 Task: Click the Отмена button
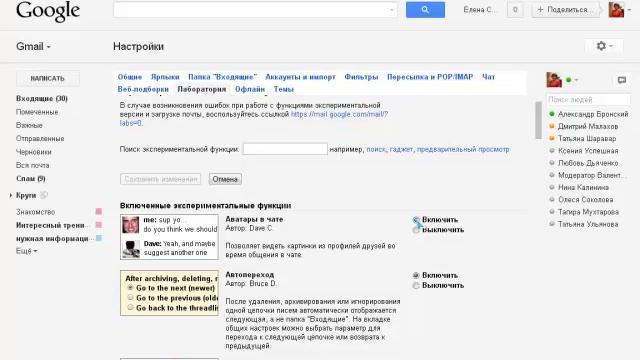pyautogui.click(x=225, y=179)
